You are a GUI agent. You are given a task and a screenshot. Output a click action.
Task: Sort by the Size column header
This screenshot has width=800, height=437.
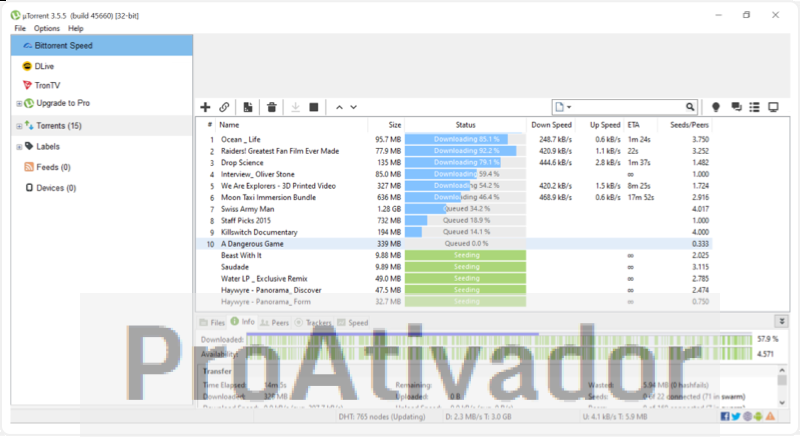pos(394,124)
